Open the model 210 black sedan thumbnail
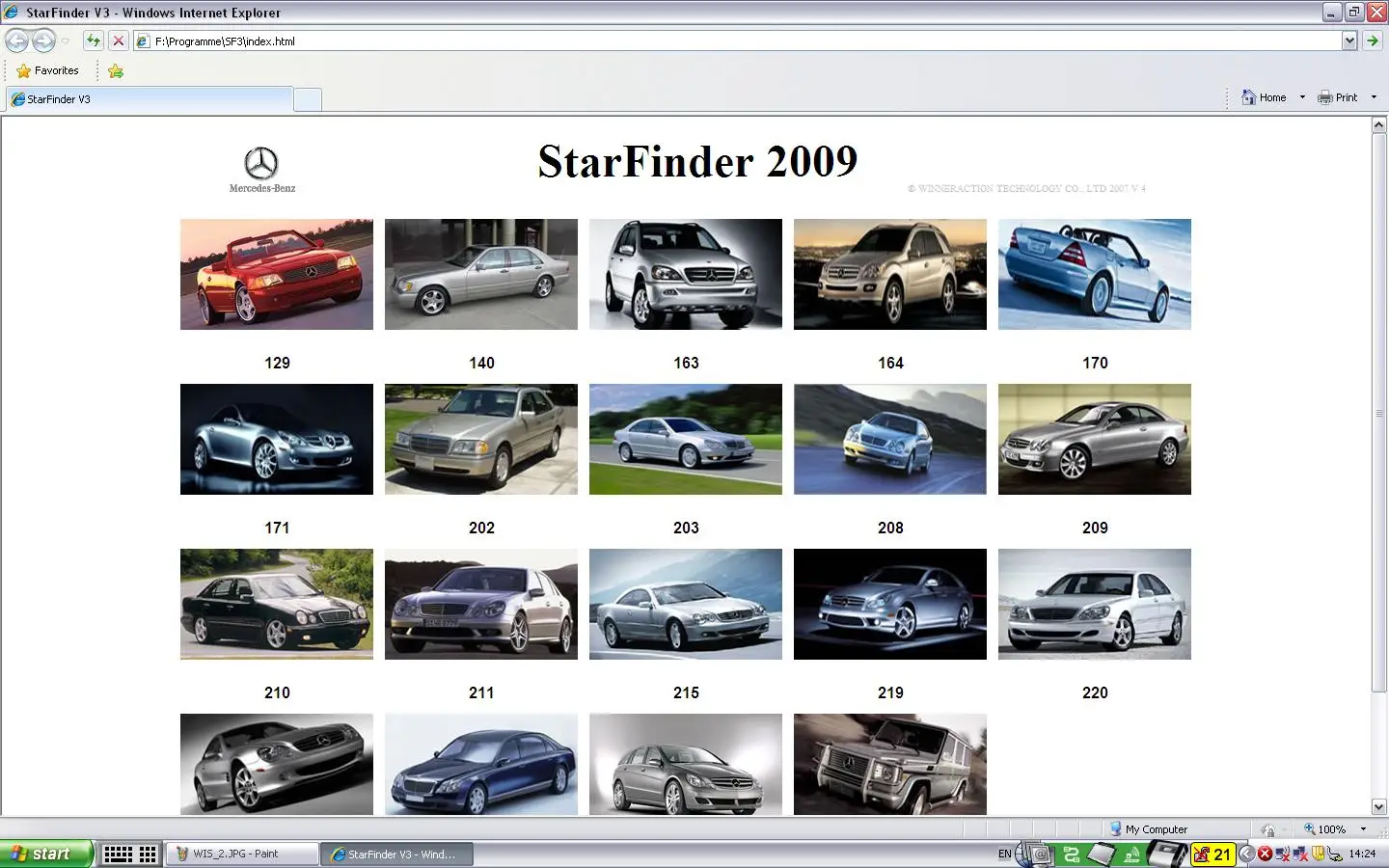The height and width of the screenshot is (868, 1389). pos(277,605)
